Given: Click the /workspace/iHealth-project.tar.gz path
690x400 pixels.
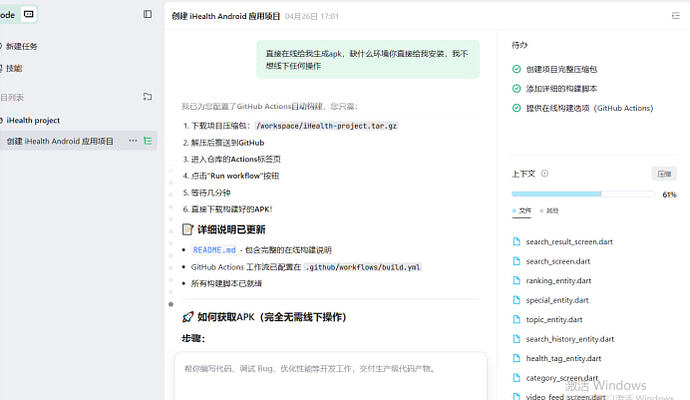Looking at the screenshot, I should click(327, 126).
